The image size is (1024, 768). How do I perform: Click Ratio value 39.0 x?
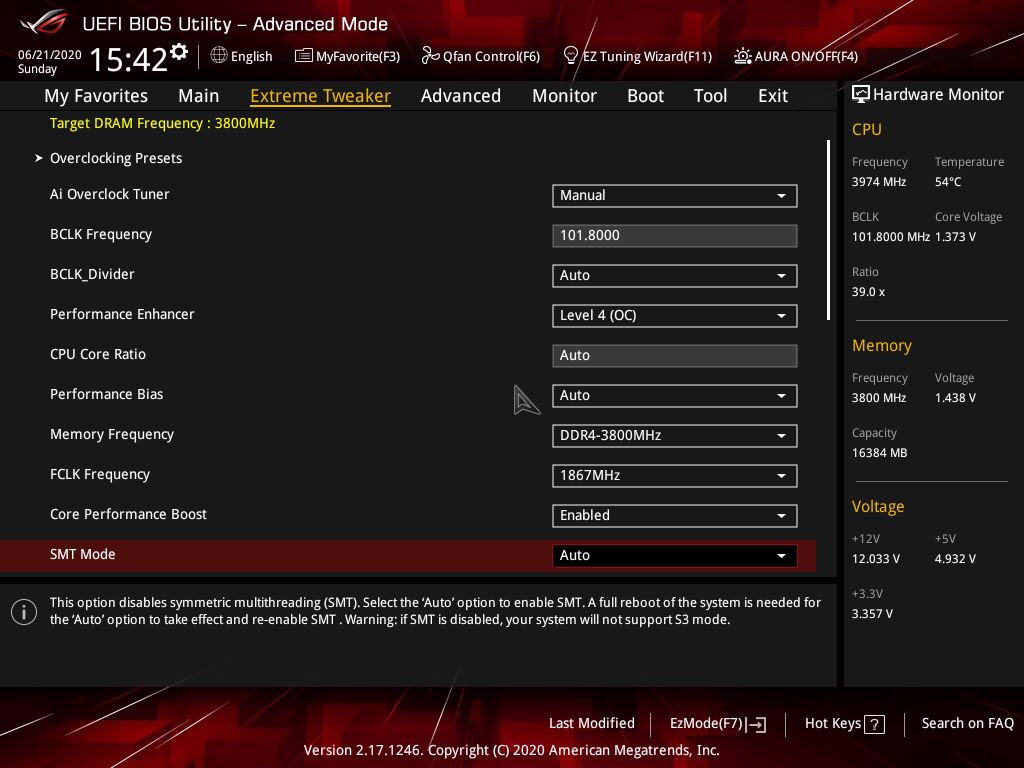tap(869, 292)
